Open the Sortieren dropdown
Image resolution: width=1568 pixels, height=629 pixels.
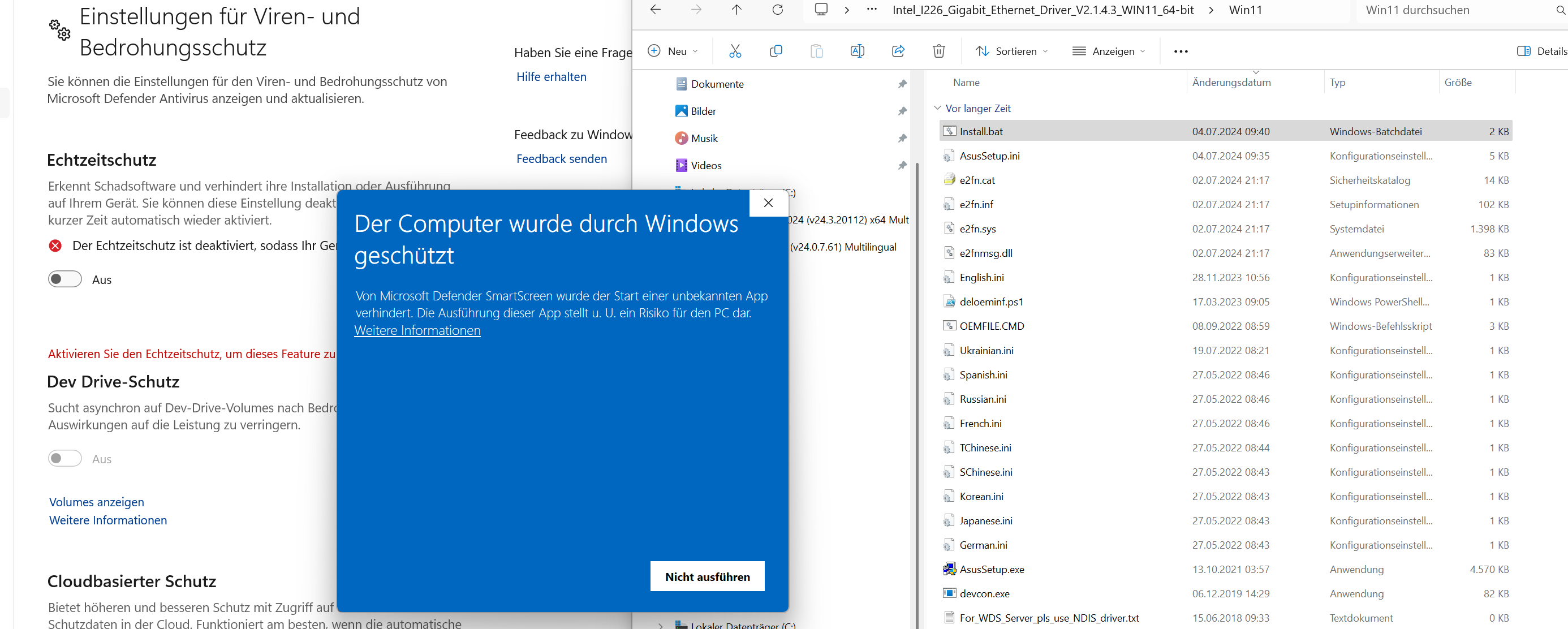point(1011,51)
